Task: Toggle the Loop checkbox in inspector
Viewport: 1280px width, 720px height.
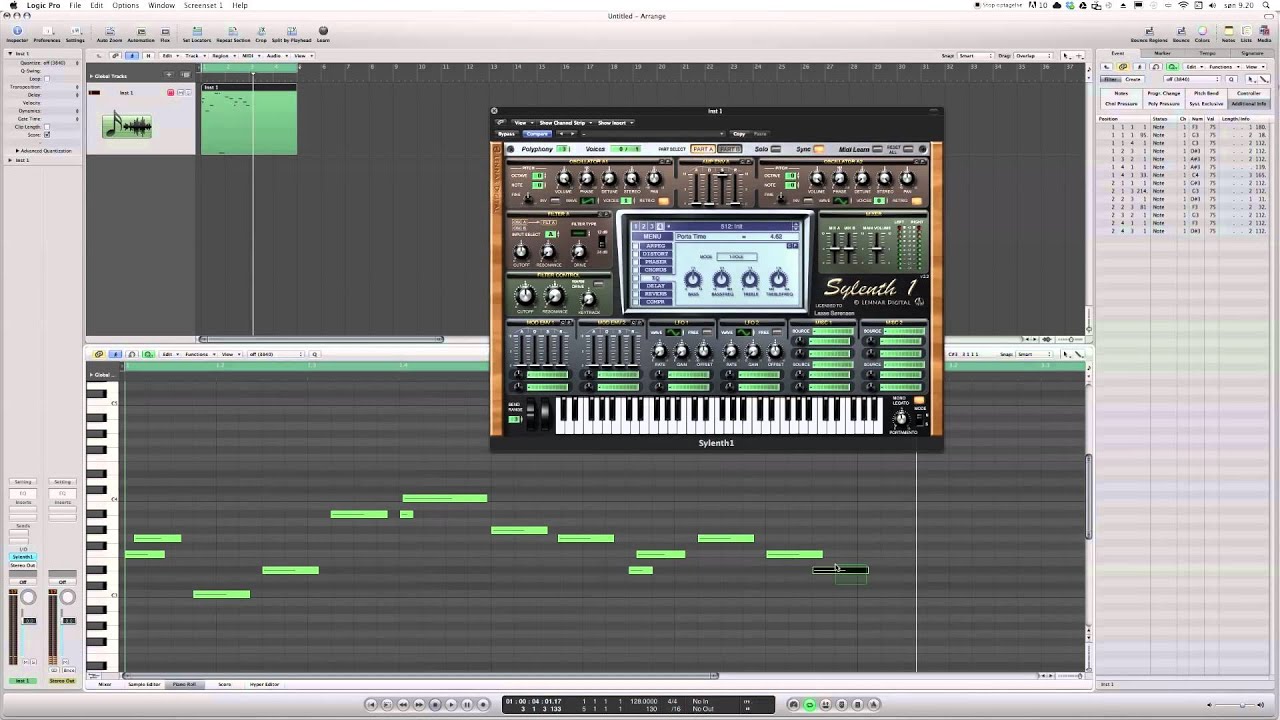Action: 46,77
